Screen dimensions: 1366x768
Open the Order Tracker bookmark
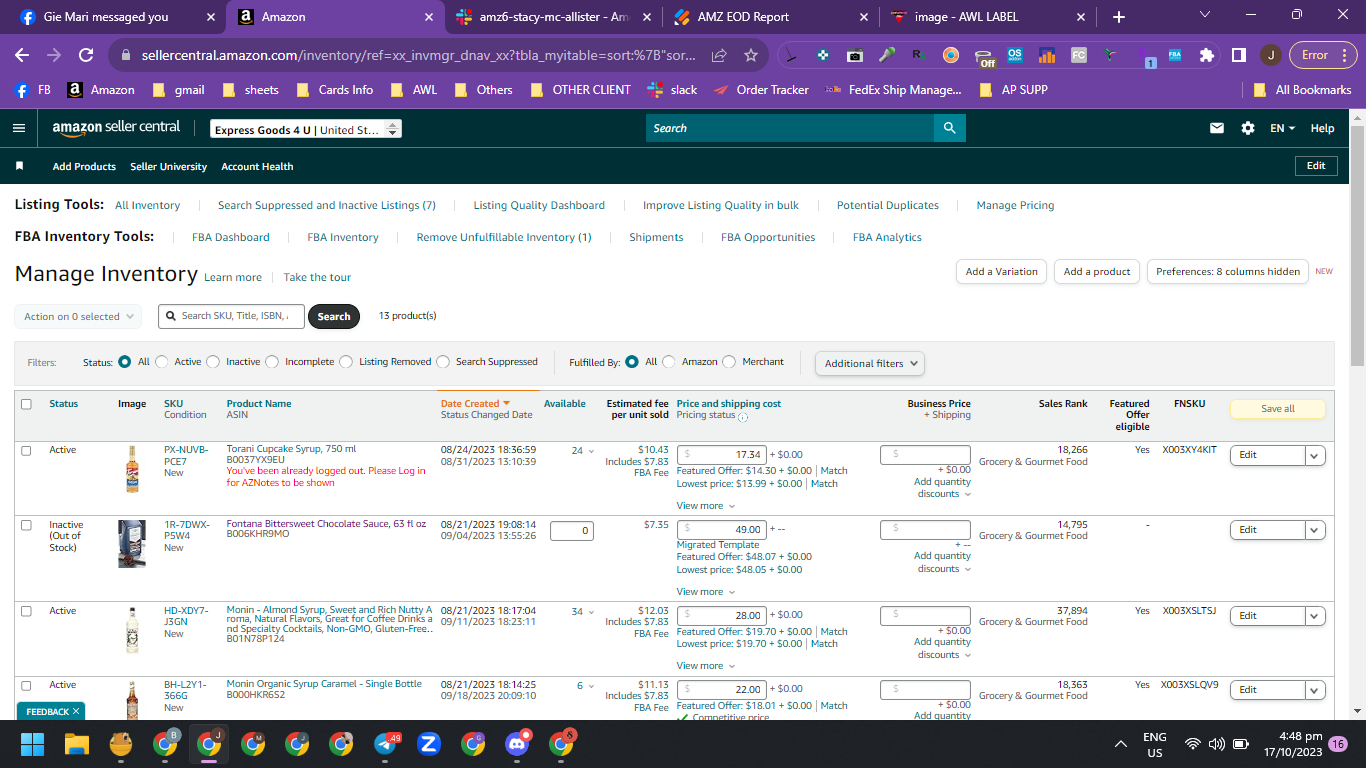click(761, 89)
